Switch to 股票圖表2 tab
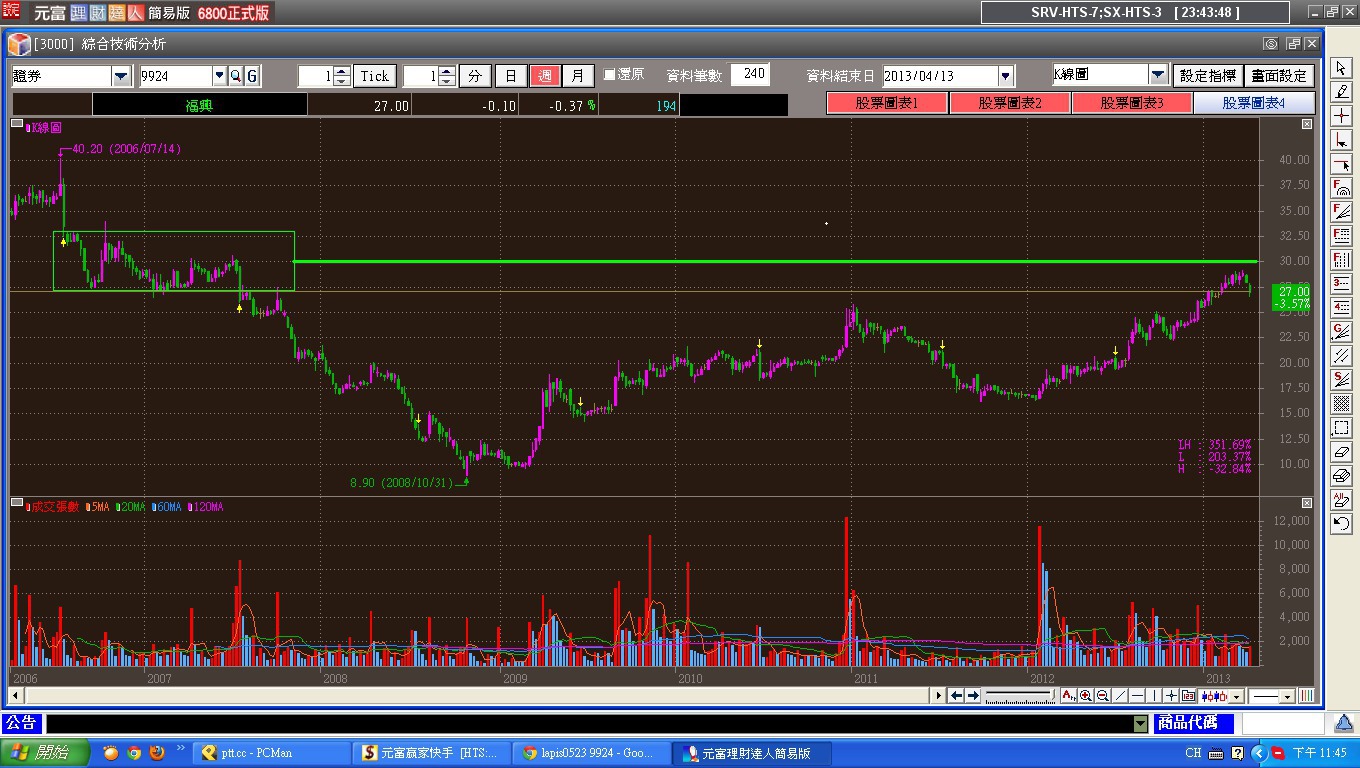 1010,103
